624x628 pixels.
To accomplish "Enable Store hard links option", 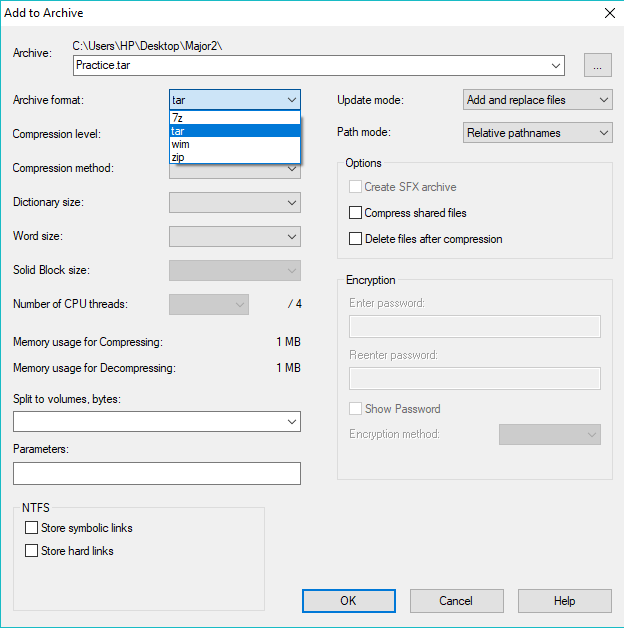I will tap(32, 551).
